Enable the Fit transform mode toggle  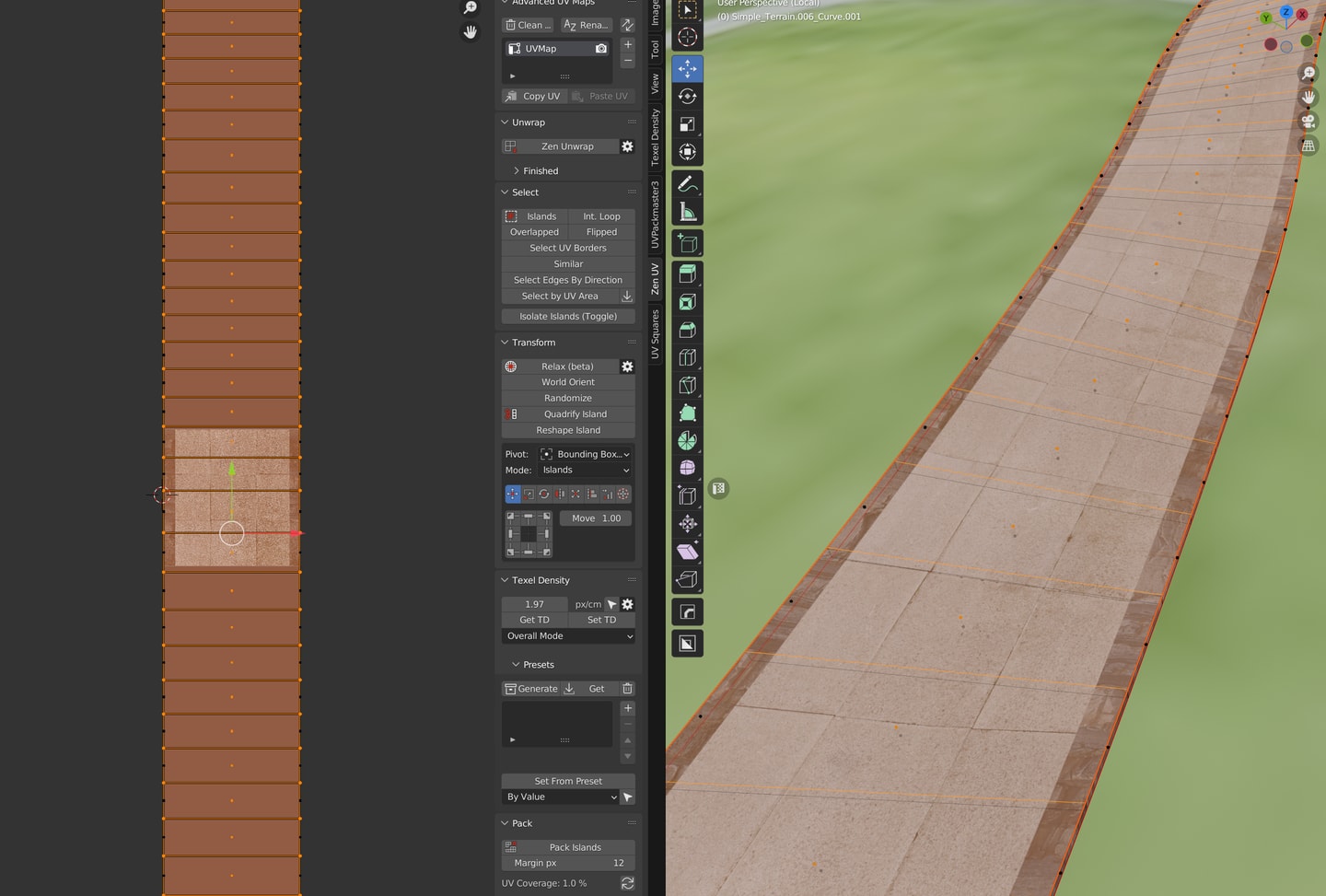[x=576, y=494]
